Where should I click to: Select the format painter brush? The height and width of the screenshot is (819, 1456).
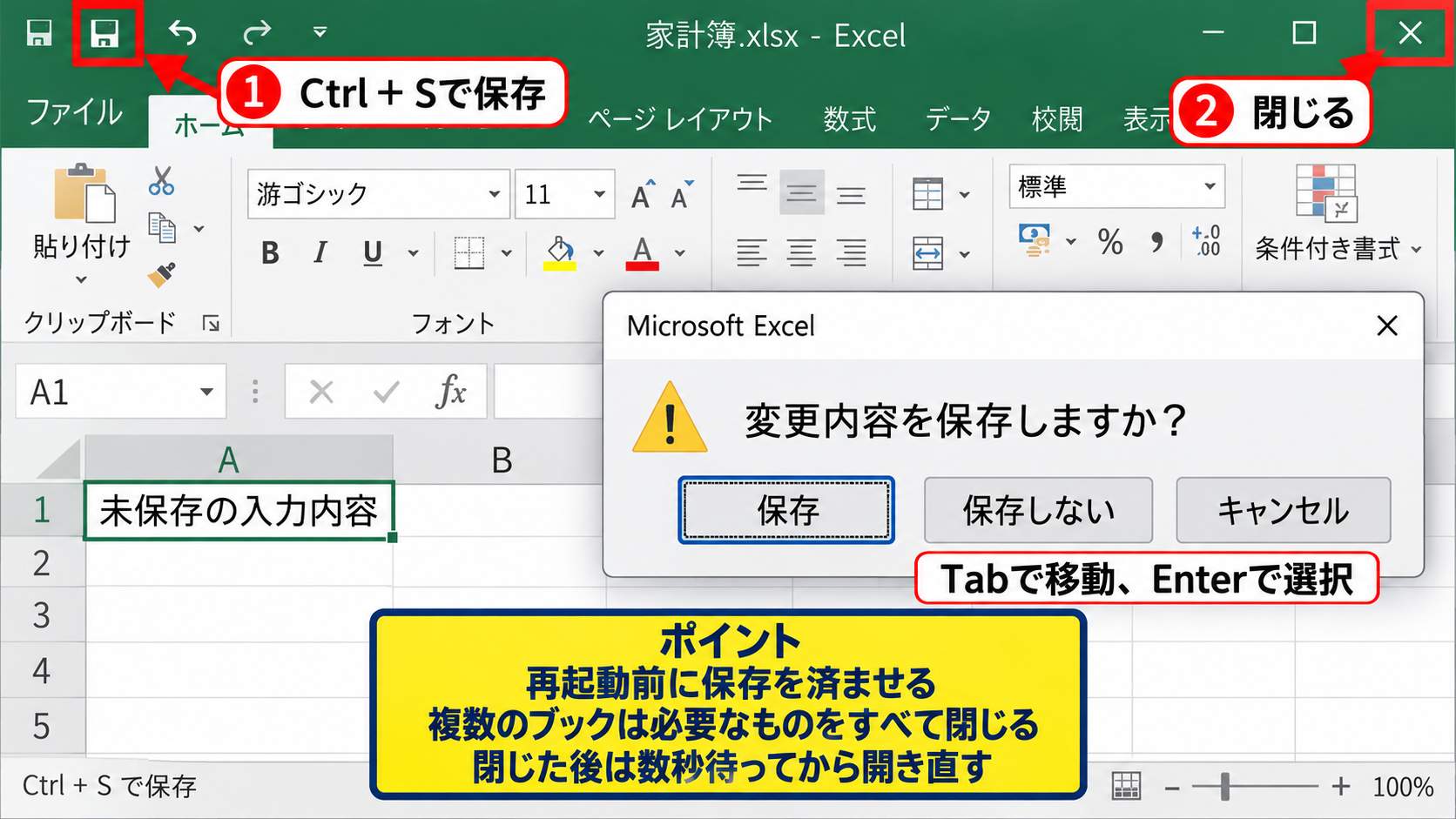tap(161, 275)
